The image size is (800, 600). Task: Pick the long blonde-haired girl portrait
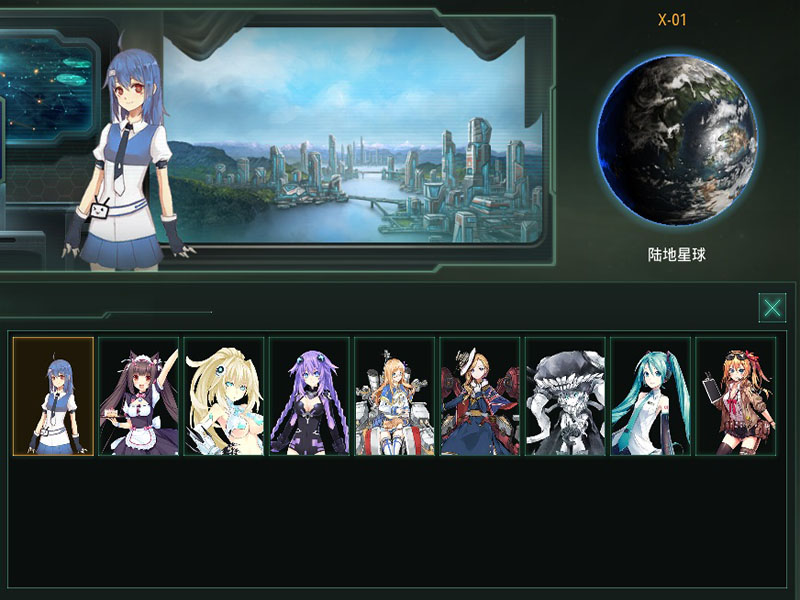pyautogui.click(x=224, y=396)
